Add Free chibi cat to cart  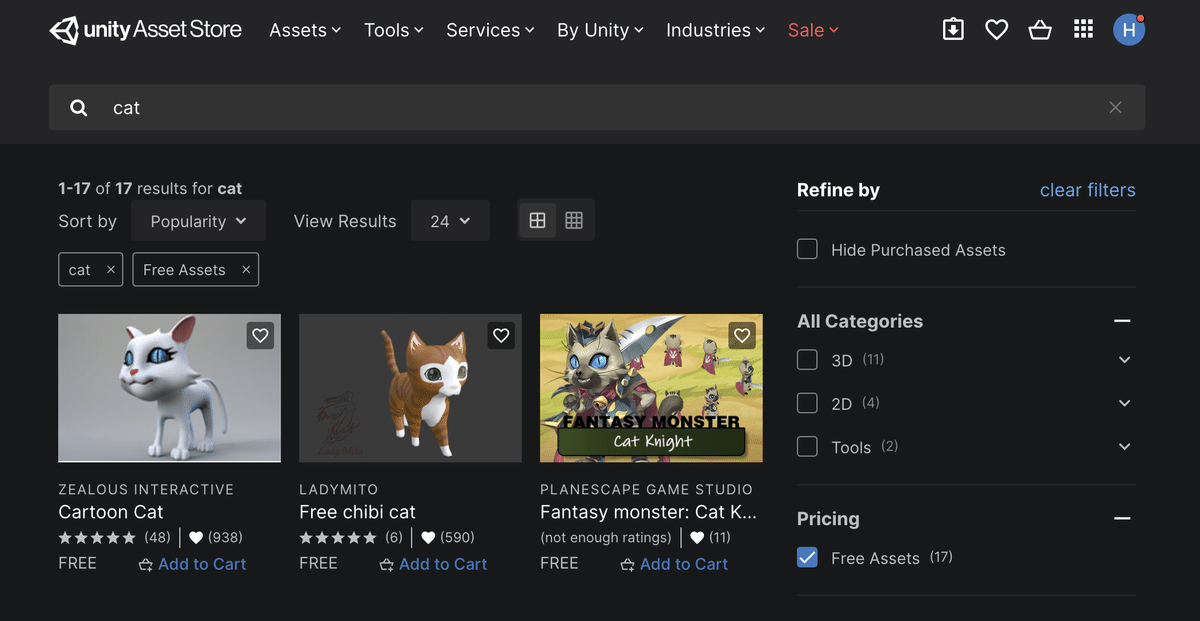tap(433, 564)
